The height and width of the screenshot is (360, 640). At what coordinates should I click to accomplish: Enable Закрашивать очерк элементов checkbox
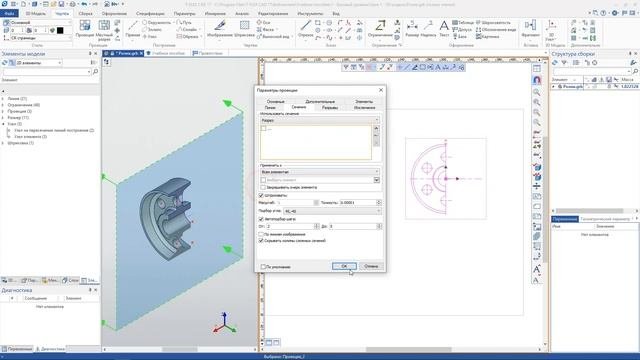(263, 187)
